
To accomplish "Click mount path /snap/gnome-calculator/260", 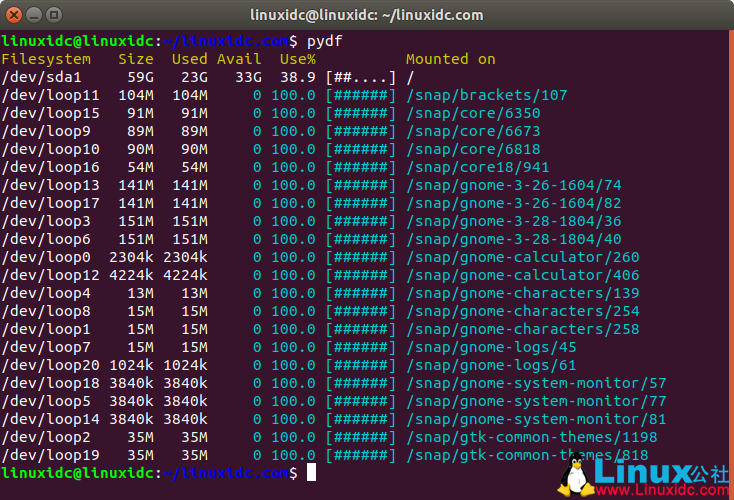I will coord(522,257).
